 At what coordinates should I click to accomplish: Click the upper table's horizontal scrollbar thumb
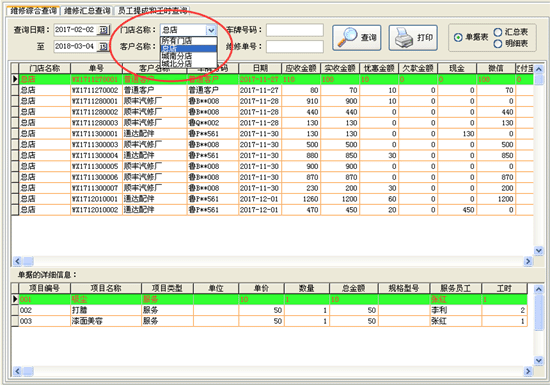28,261
